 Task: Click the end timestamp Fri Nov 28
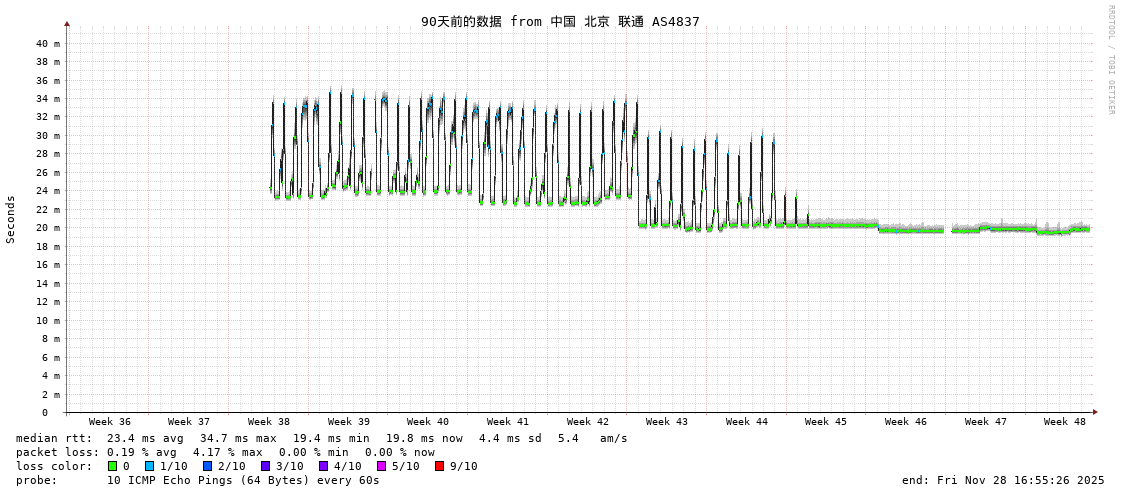click(x=1003, y=480)
